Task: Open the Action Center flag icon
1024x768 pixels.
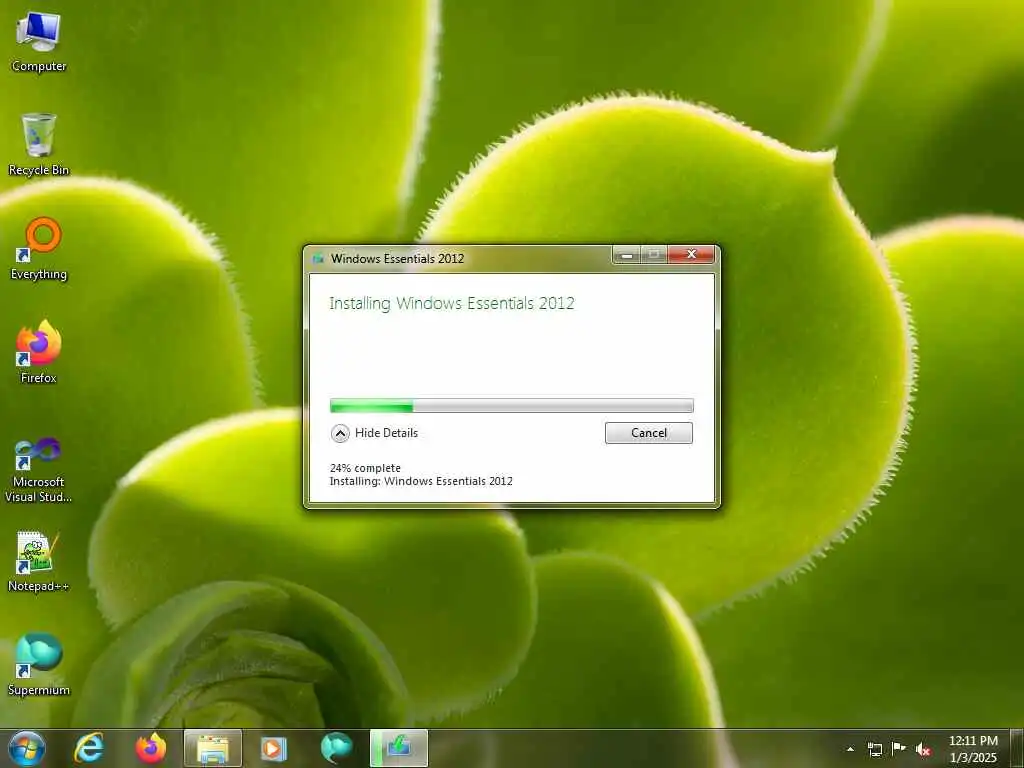Action: point(899,749)
